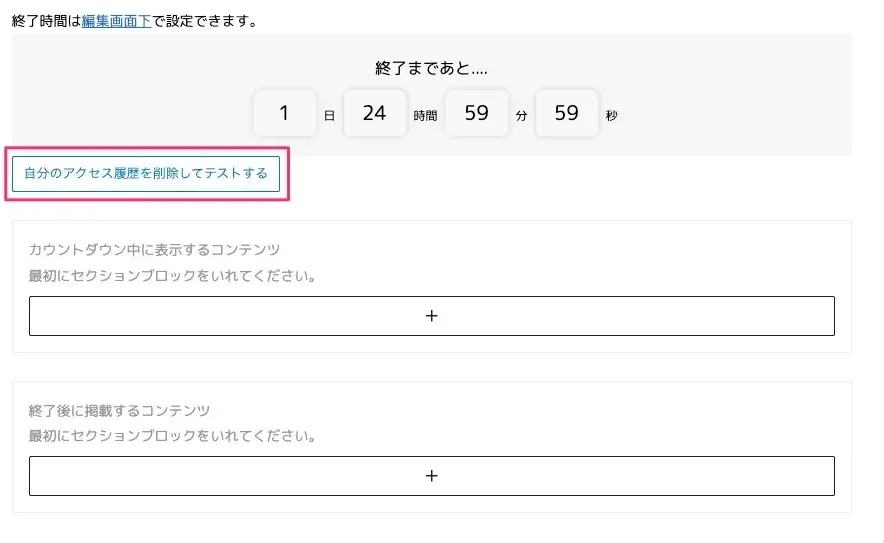Screen dimensions: 884x543
Task: Click the minutes counter box
Action: click(x=477, y=113)
